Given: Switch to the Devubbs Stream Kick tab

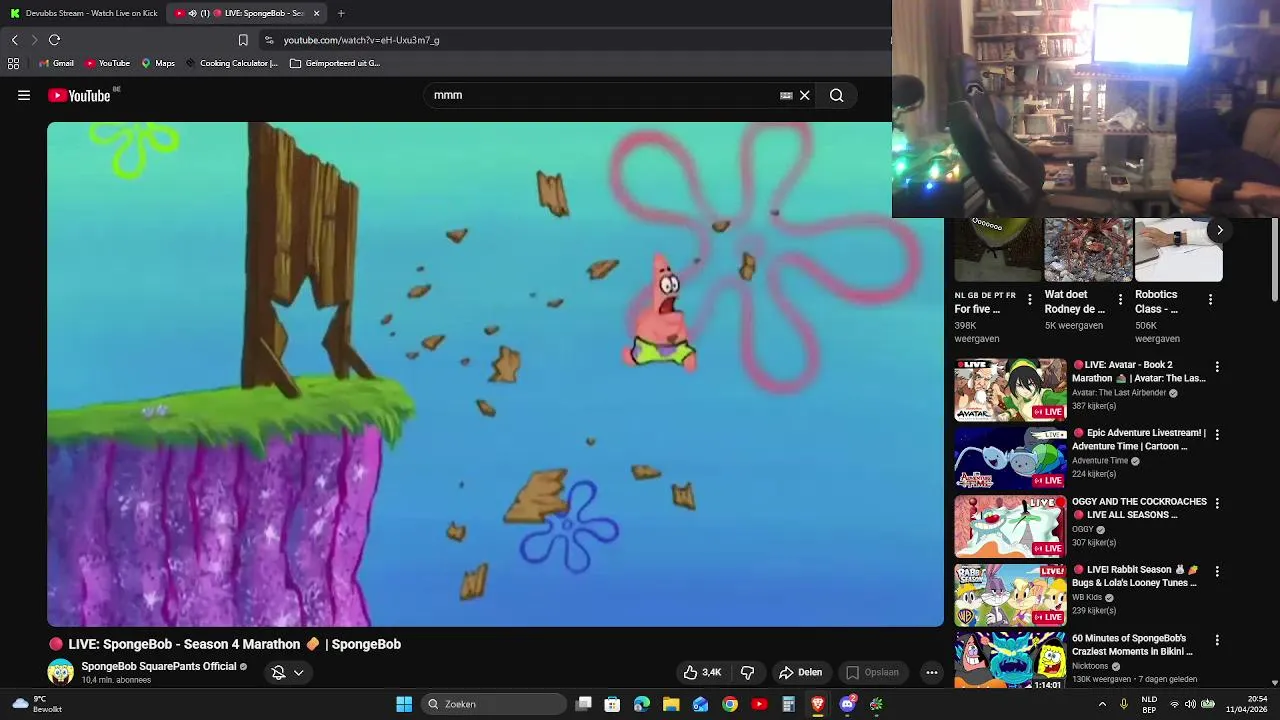Looking at the screenshot, I should coord(83,13).
